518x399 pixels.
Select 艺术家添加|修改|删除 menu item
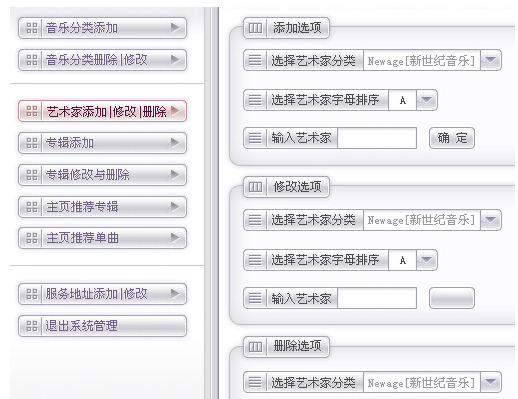pyautogui.click(x=102, y=111)
